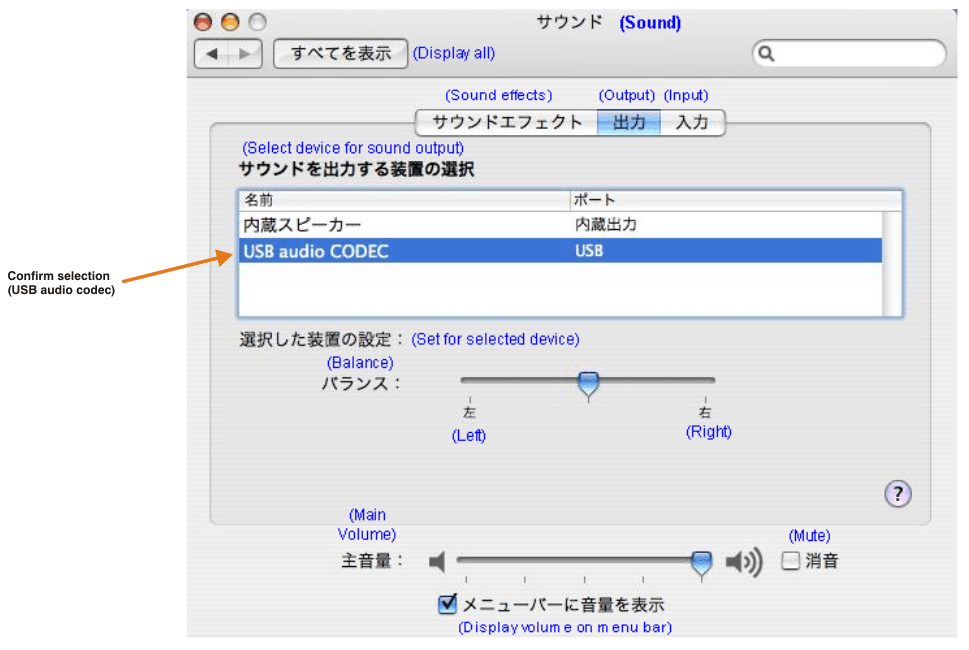Click the low-volume speaker icon beside 主音量

436,562
